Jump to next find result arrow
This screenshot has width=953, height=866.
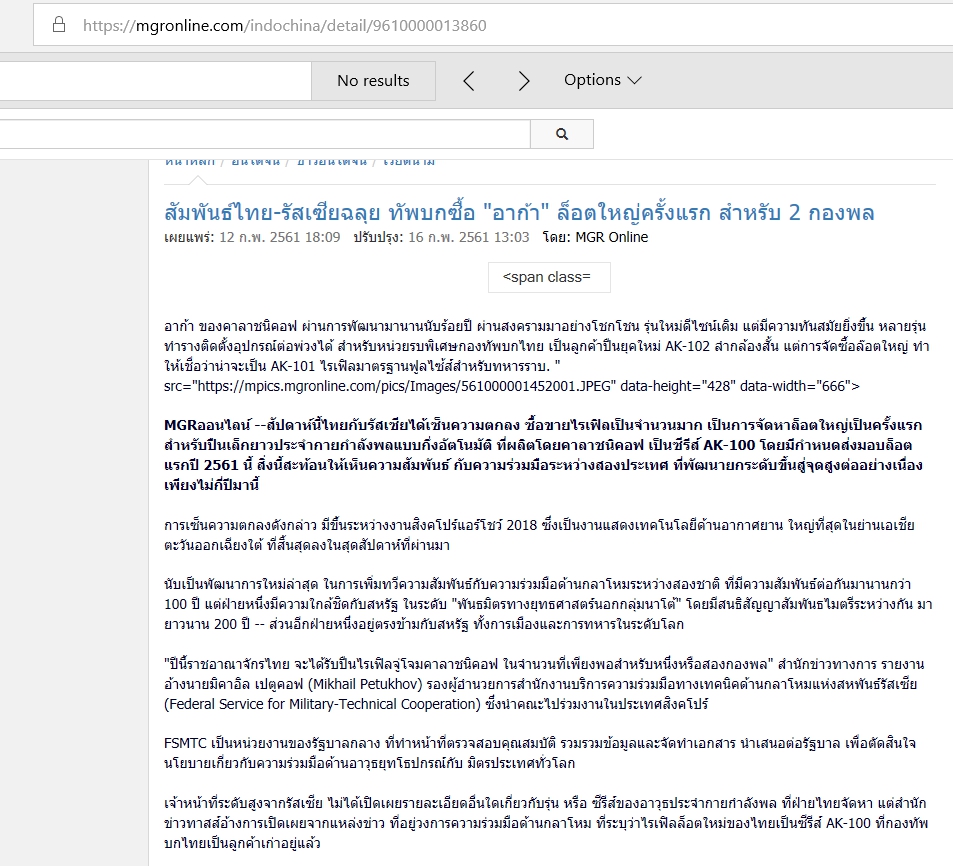click(x=524, y=81)
